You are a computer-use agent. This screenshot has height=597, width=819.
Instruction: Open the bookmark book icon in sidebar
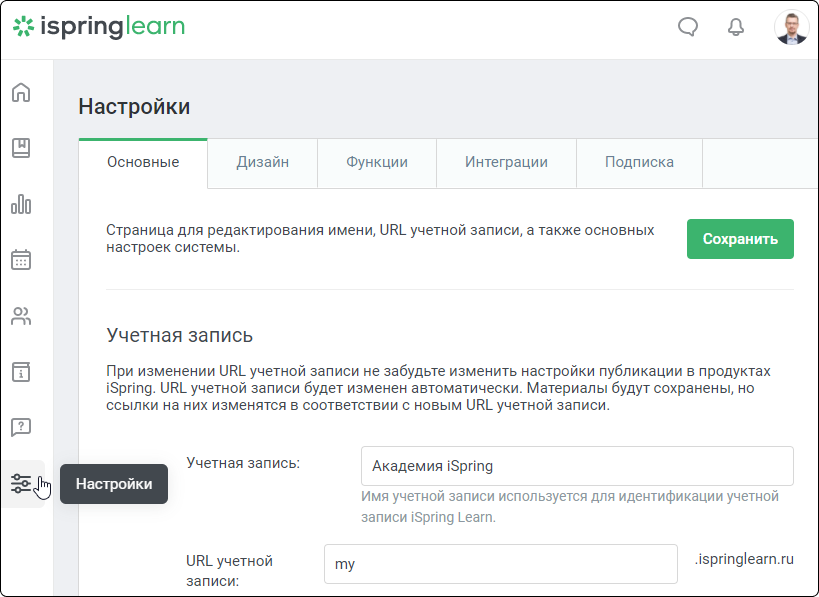[x=21, y=148]
